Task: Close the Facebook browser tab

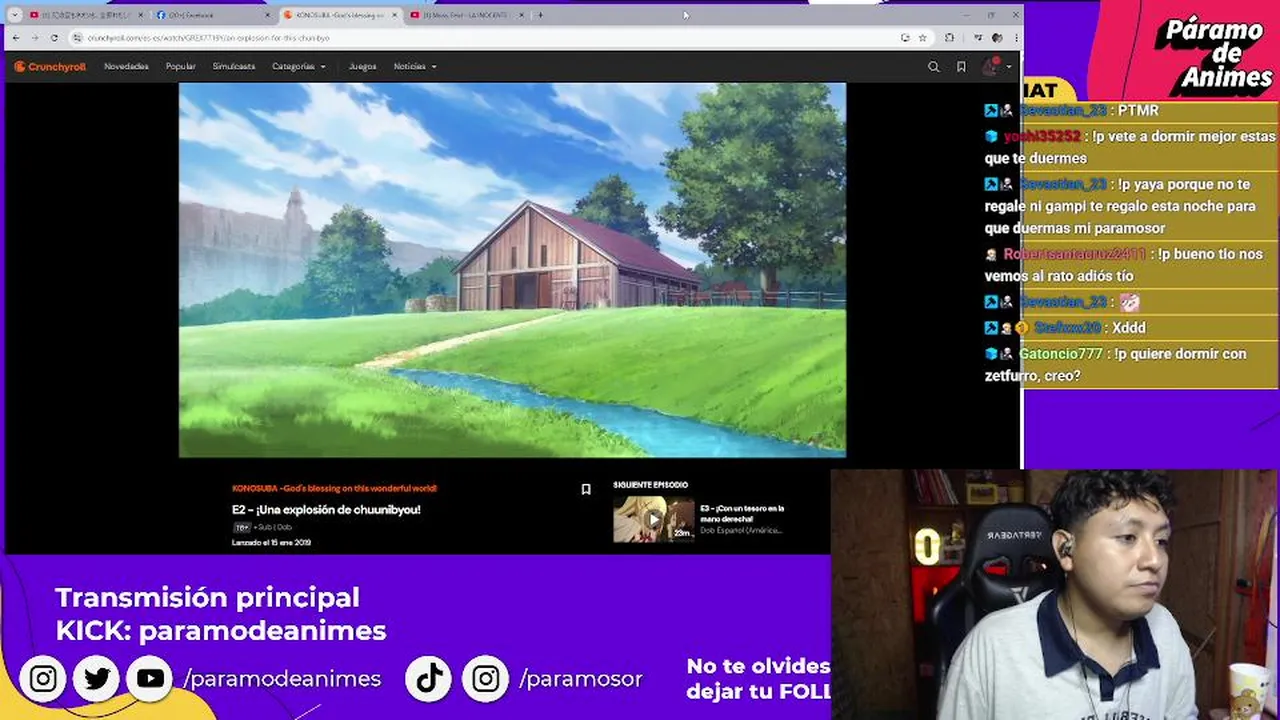Action: pyautogui.click(x=268, y=15)
